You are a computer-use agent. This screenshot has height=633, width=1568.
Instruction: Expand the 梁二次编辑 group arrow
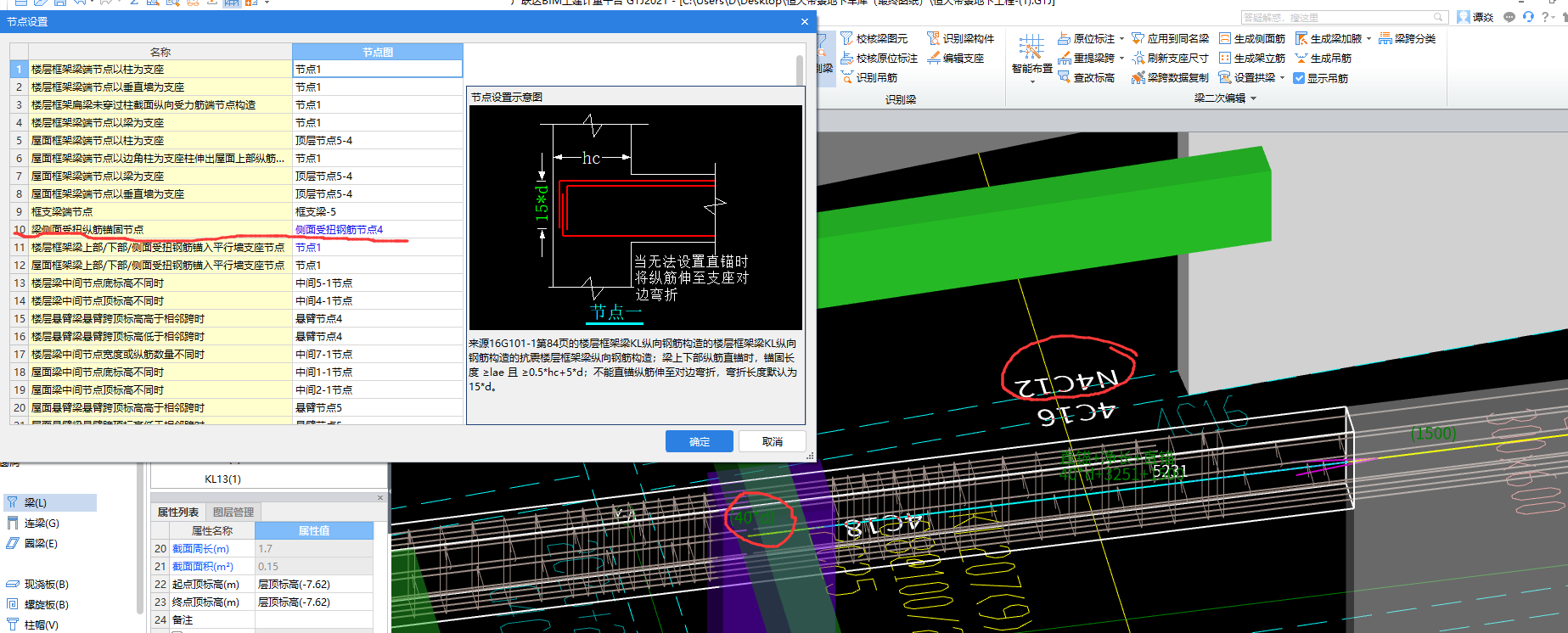click(1254, 98)
